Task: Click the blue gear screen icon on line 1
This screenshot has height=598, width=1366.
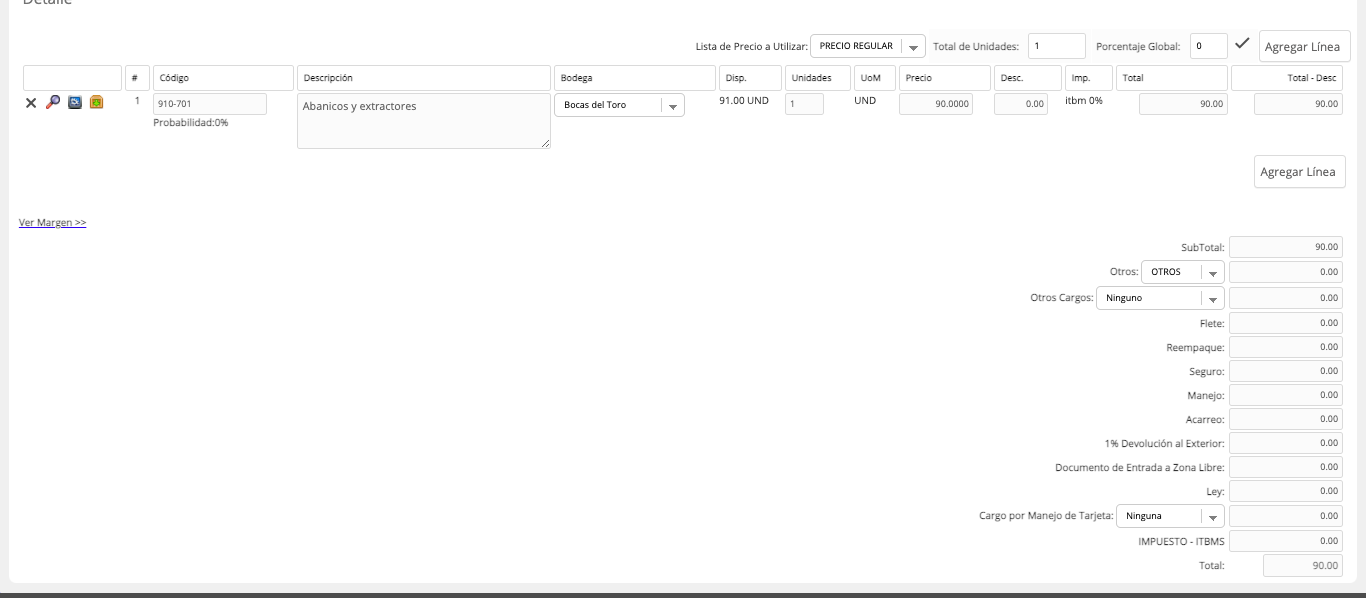Action: [x=75, y=102]
